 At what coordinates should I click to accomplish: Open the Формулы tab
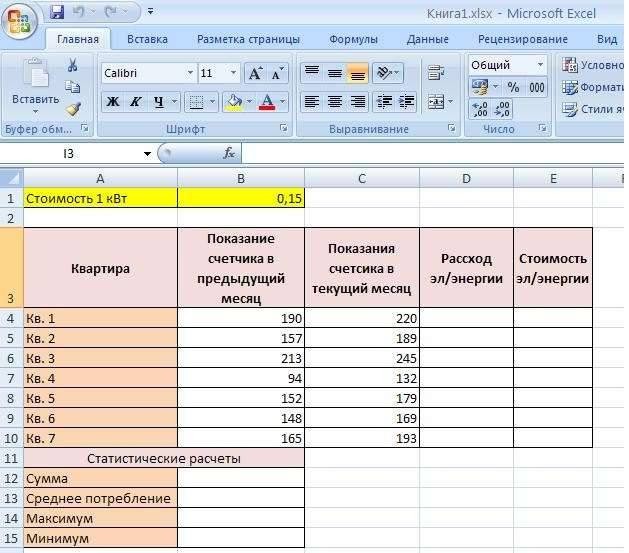(x=353, y=39)
